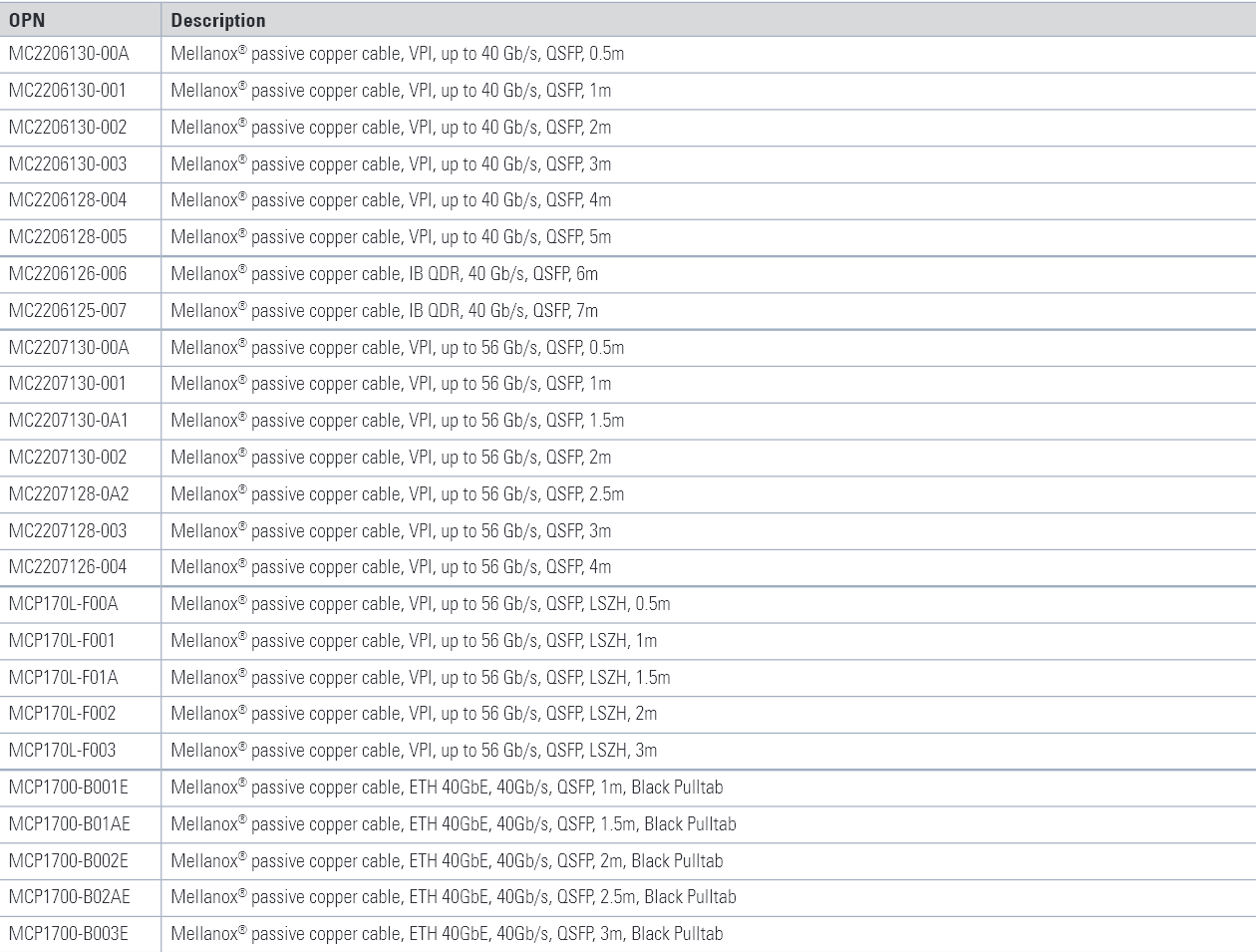Select the MCP170L-F003 part number
The height and width of the screenshot is (952, 1256).
(62, 751)
